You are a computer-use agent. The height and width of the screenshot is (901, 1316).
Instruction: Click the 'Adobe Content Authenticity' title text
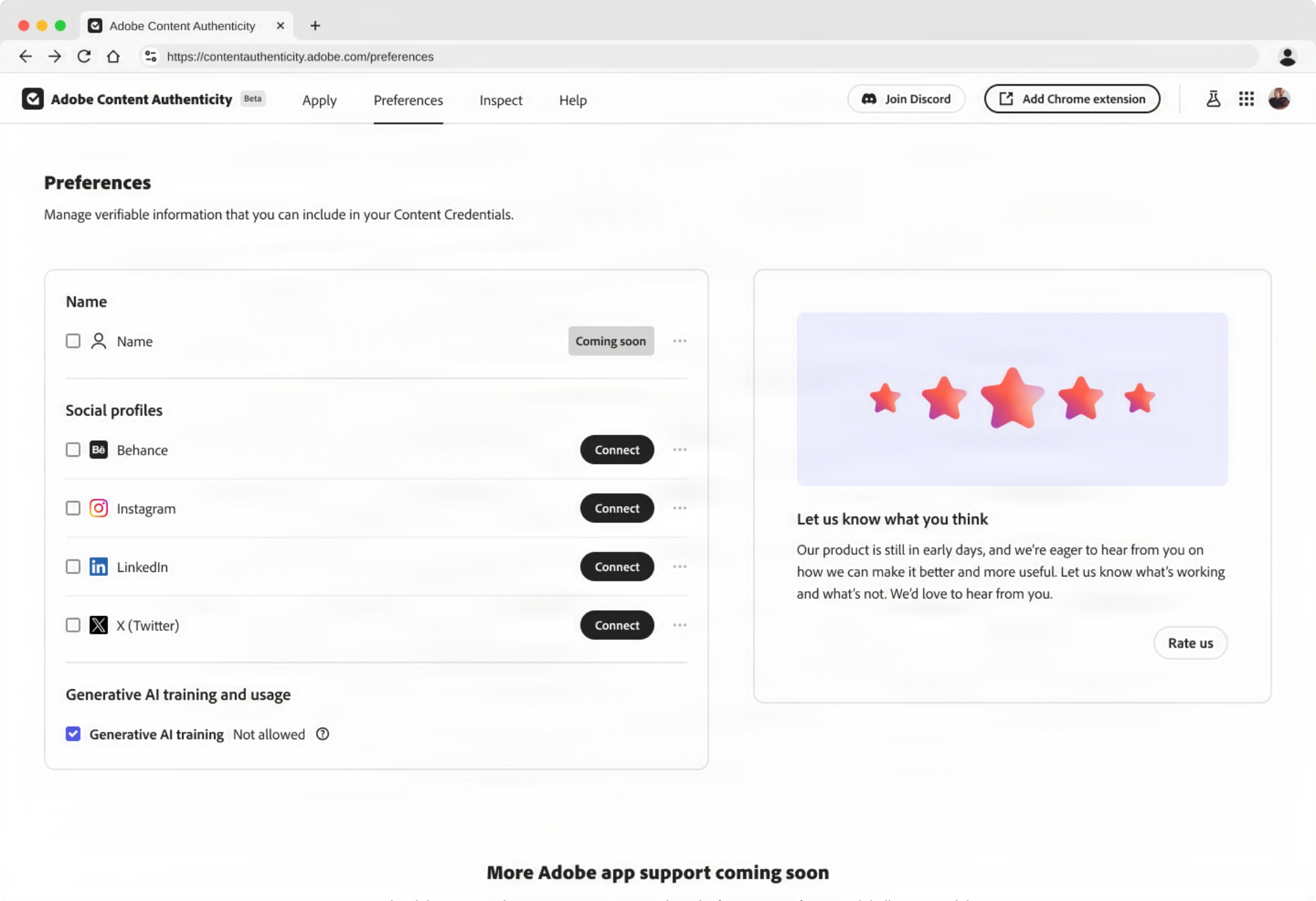141,99
